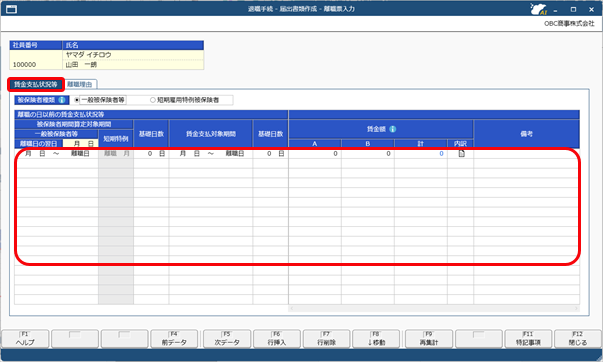Image resolution: width=603 pixels, height=362 pixels.
Task: Click the horizontal scrollbar under the wage table
Action: click(434, 308)
